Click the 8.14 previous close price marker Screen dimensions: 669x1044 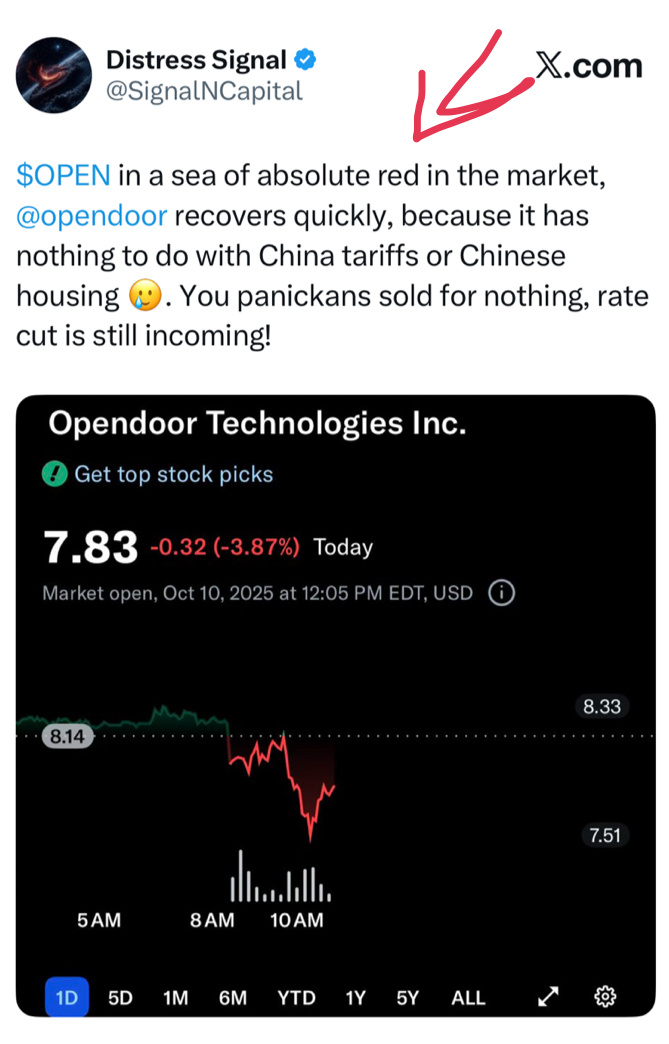[66, 736]
